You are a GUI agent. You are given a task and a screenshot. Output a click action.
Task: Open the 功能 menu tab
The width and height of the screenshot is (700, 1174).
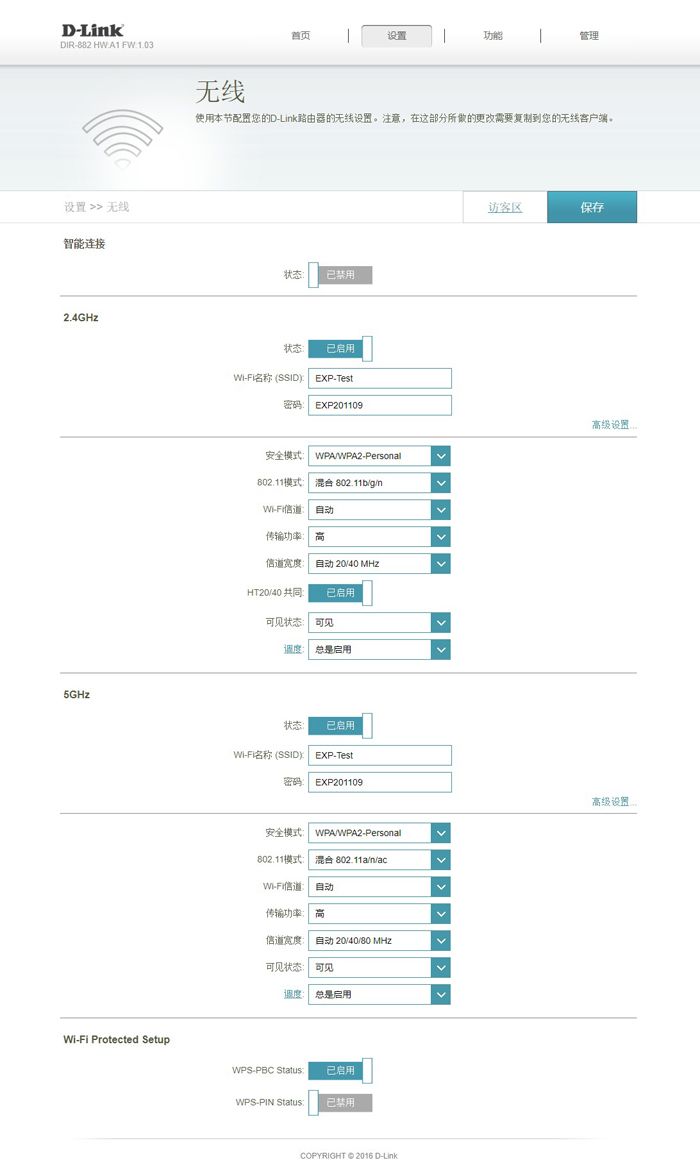[x=493, y=35]
